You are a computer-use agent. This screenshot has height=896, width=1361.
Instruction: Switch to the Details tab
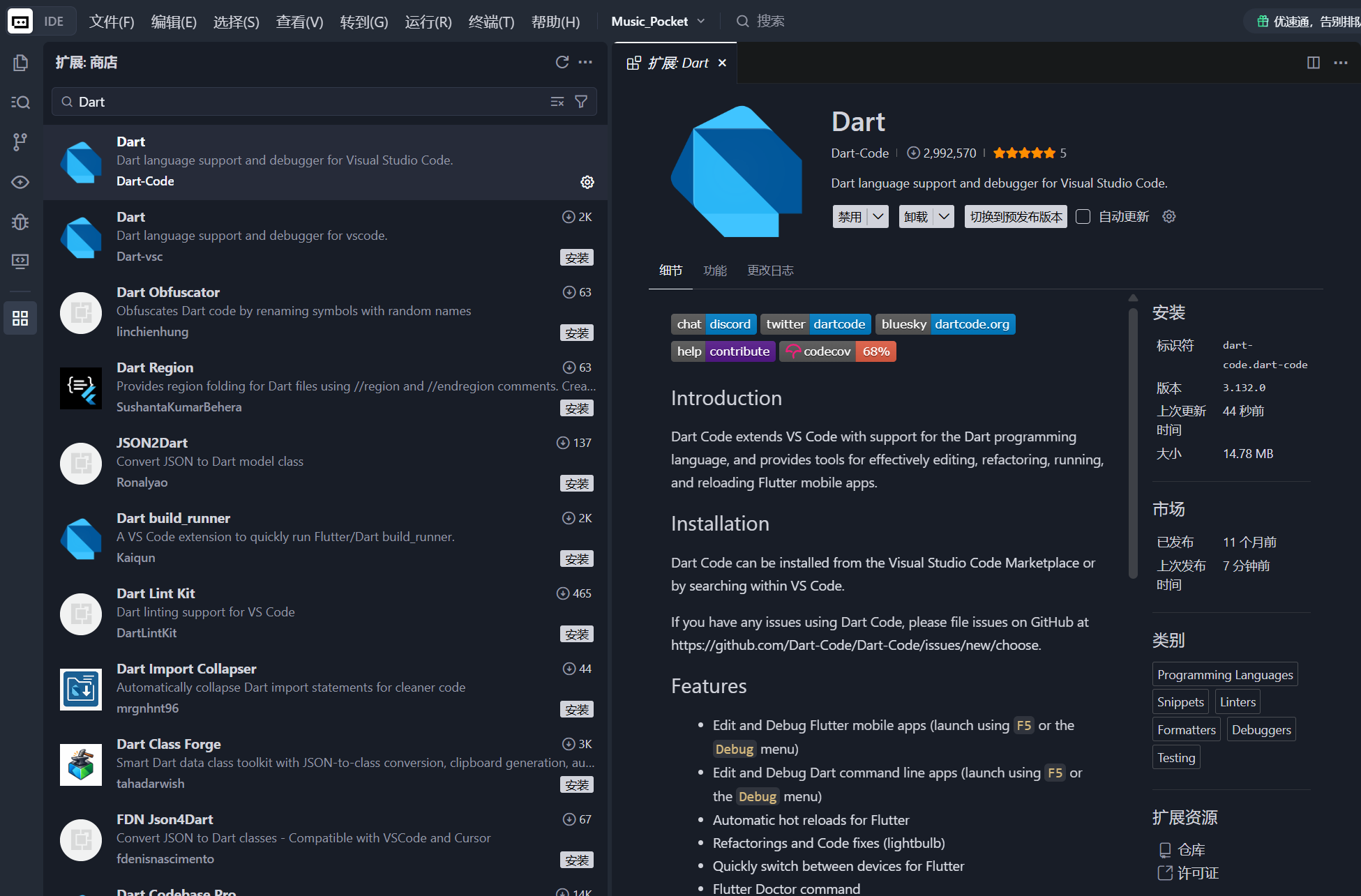(670, 271)
